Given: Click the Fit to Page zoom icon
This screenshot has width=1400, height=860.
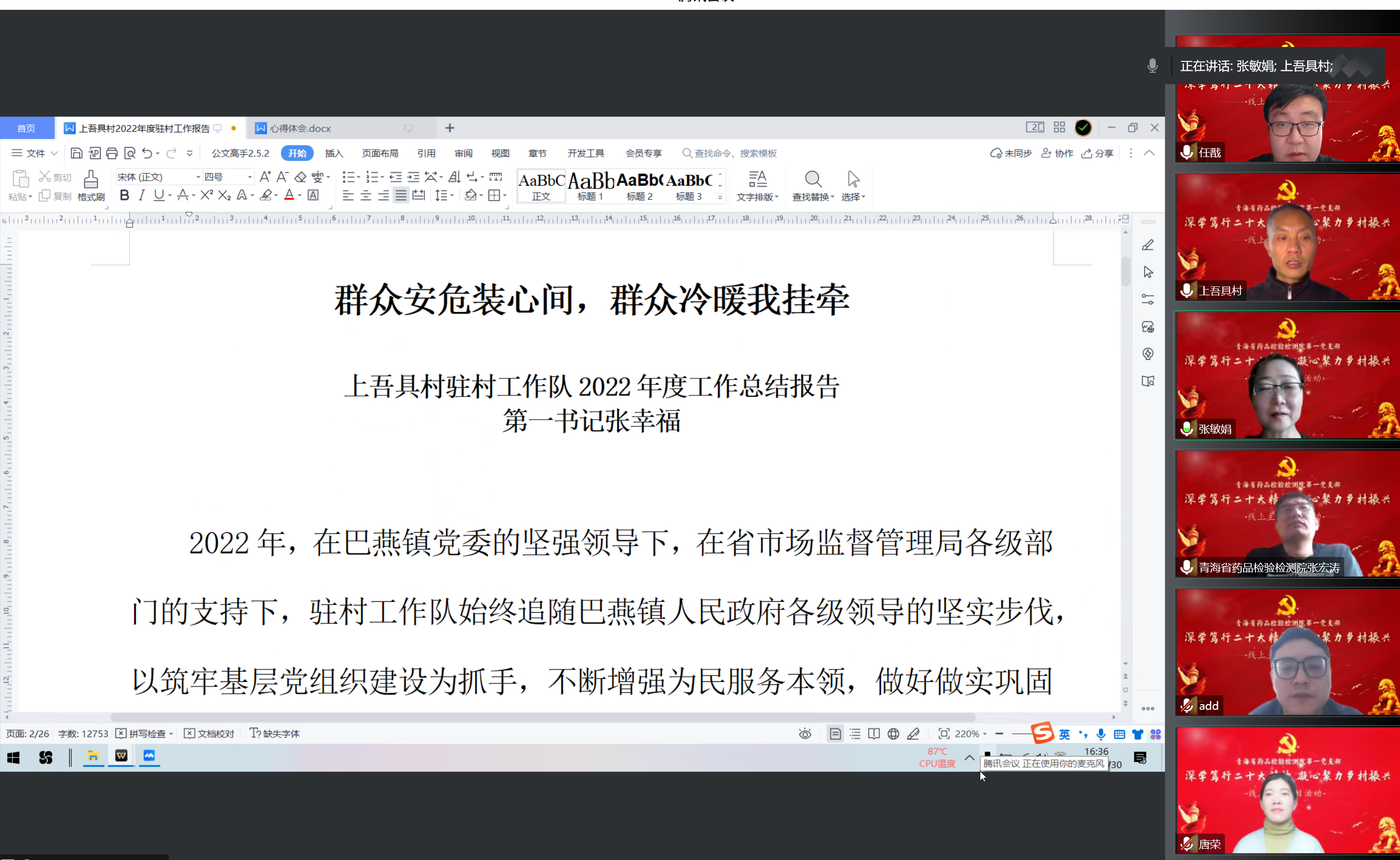Looking at the screenshot, I should [944, 734].
